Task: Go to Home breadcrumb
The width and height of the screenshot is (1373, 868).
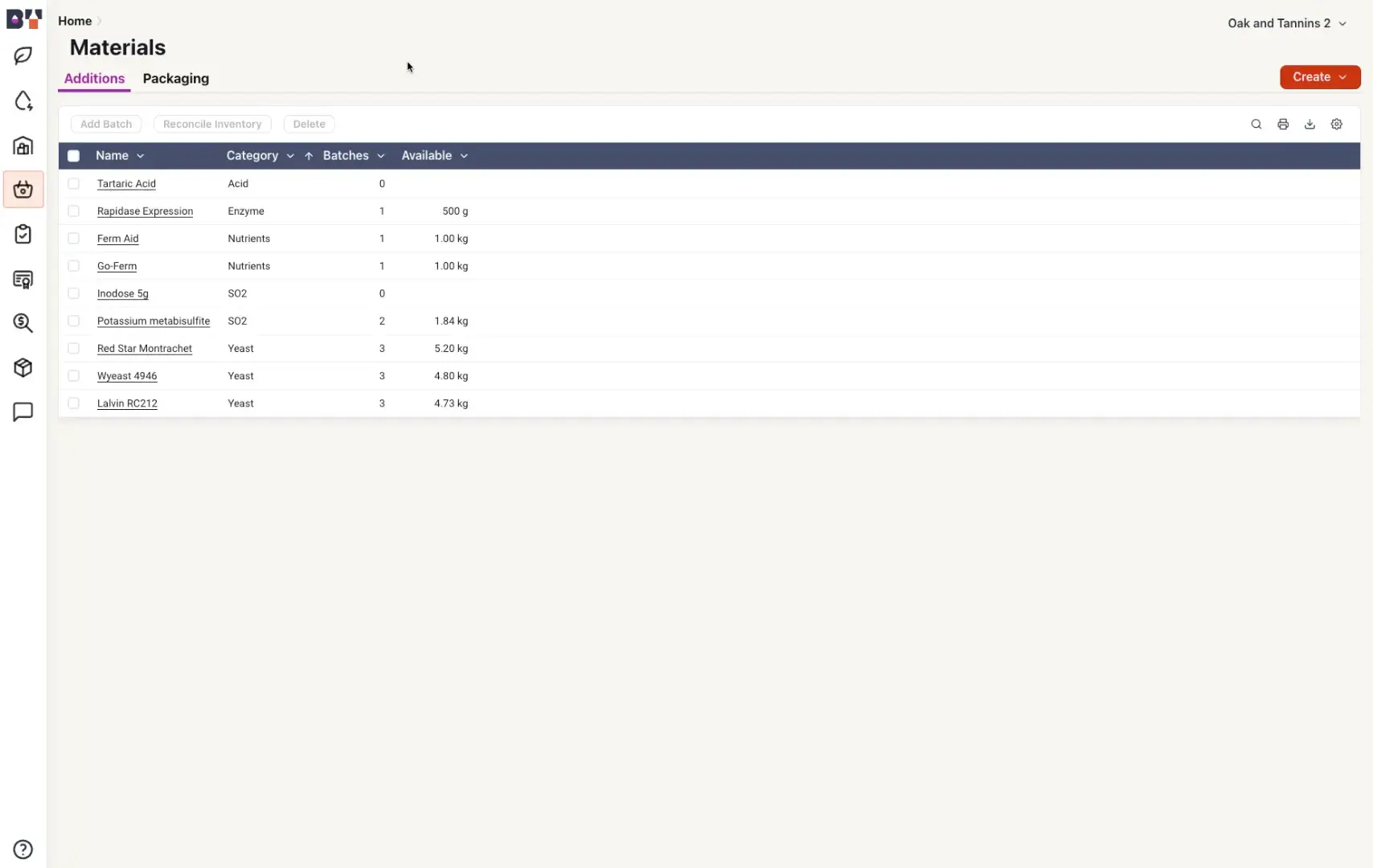Action: click(75, 21)
